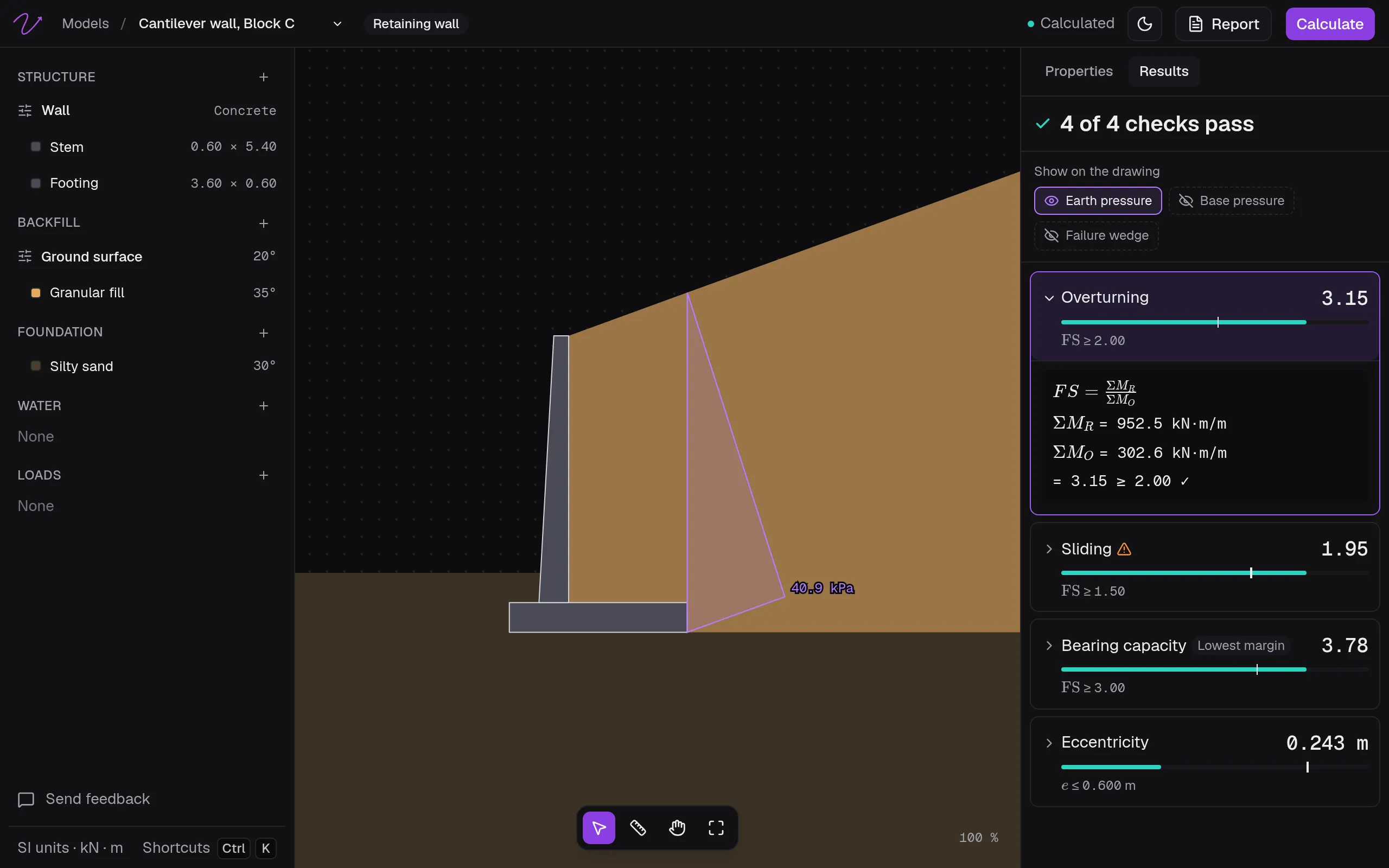Activate the hand pan tool
This screenshot has width=1389, height=868.
[677, 828]
